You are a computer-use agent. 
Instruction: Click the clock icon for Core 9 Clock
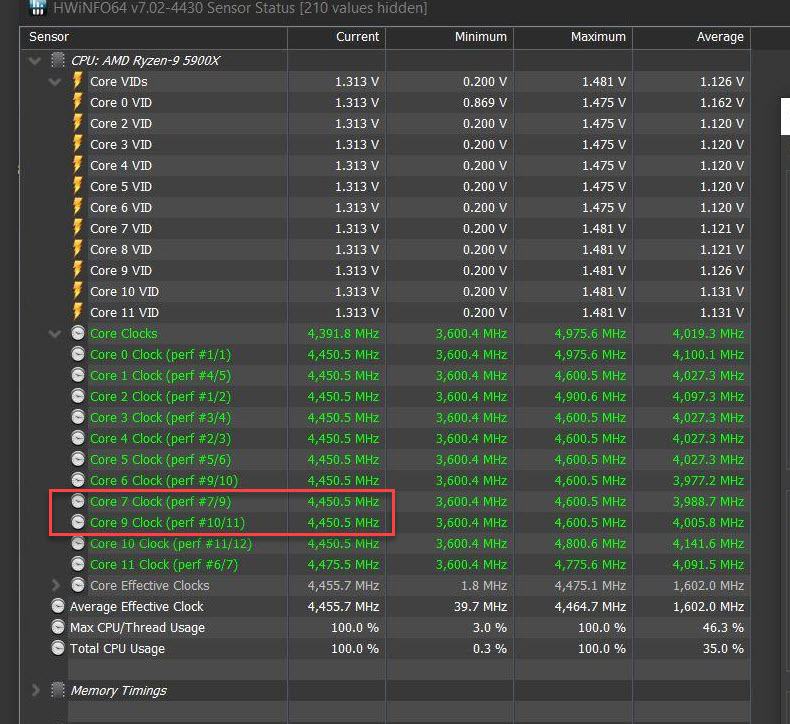click(78, 522)
